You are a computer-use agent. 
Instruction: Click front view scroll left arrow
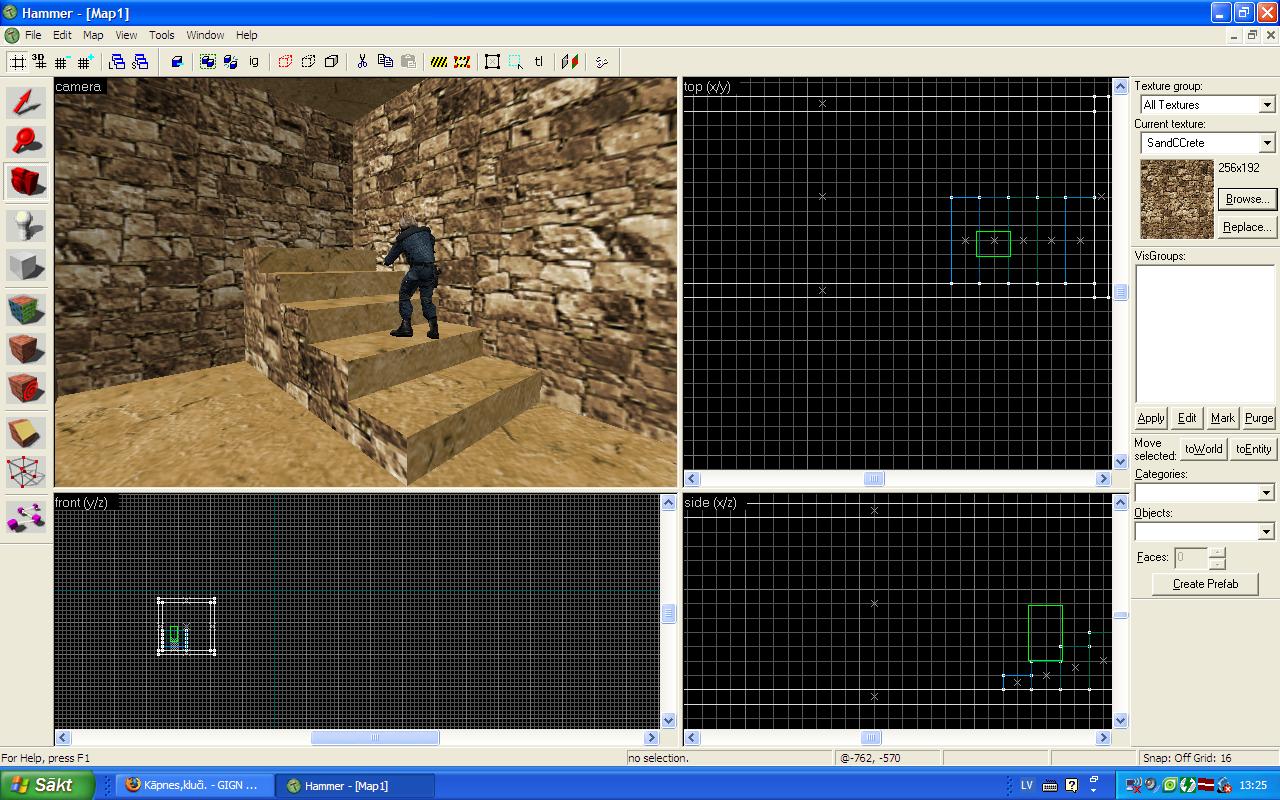click(x=63, y=738)
